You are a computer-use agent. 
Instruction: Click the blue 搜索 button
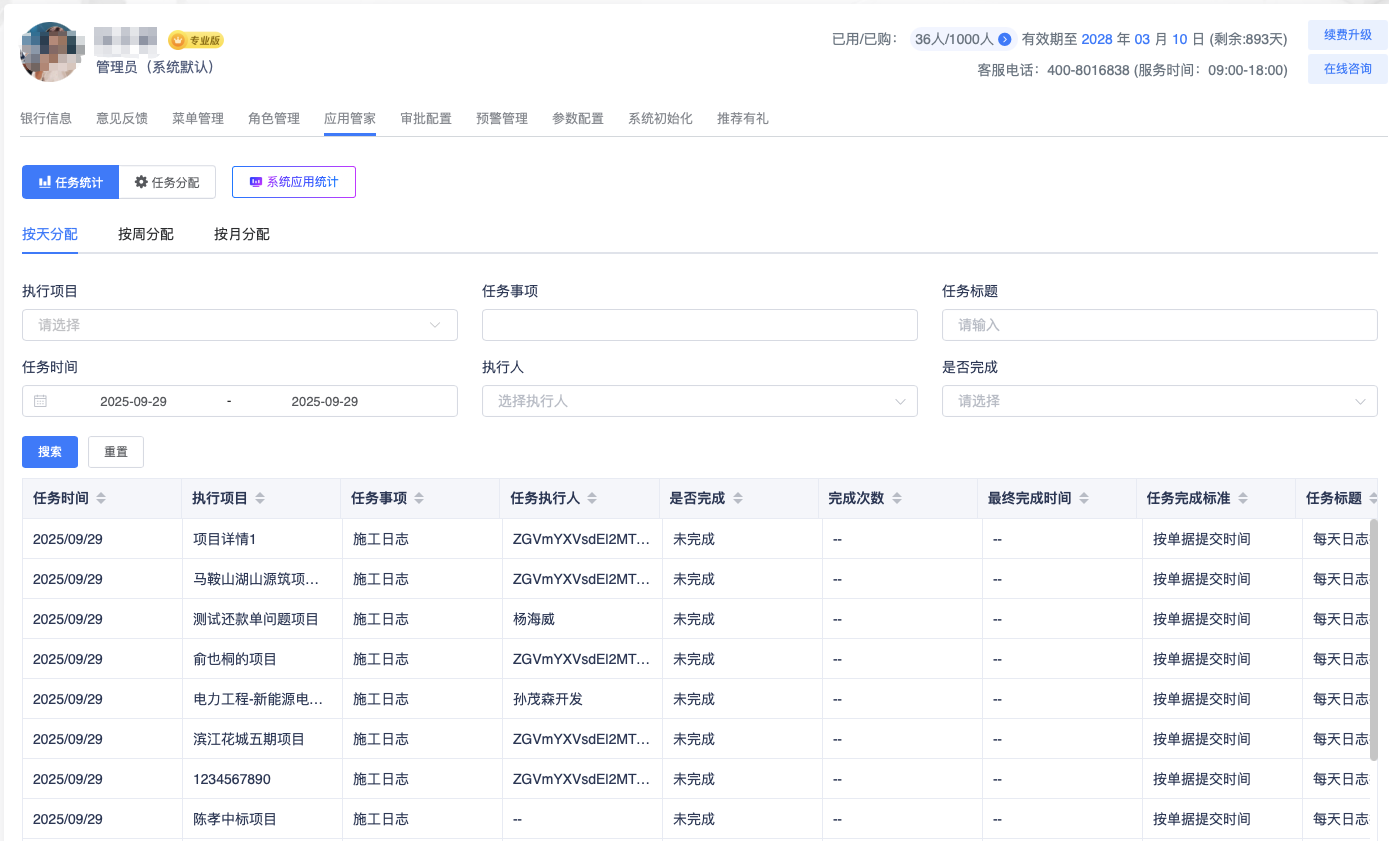click(x=50, y=452)
